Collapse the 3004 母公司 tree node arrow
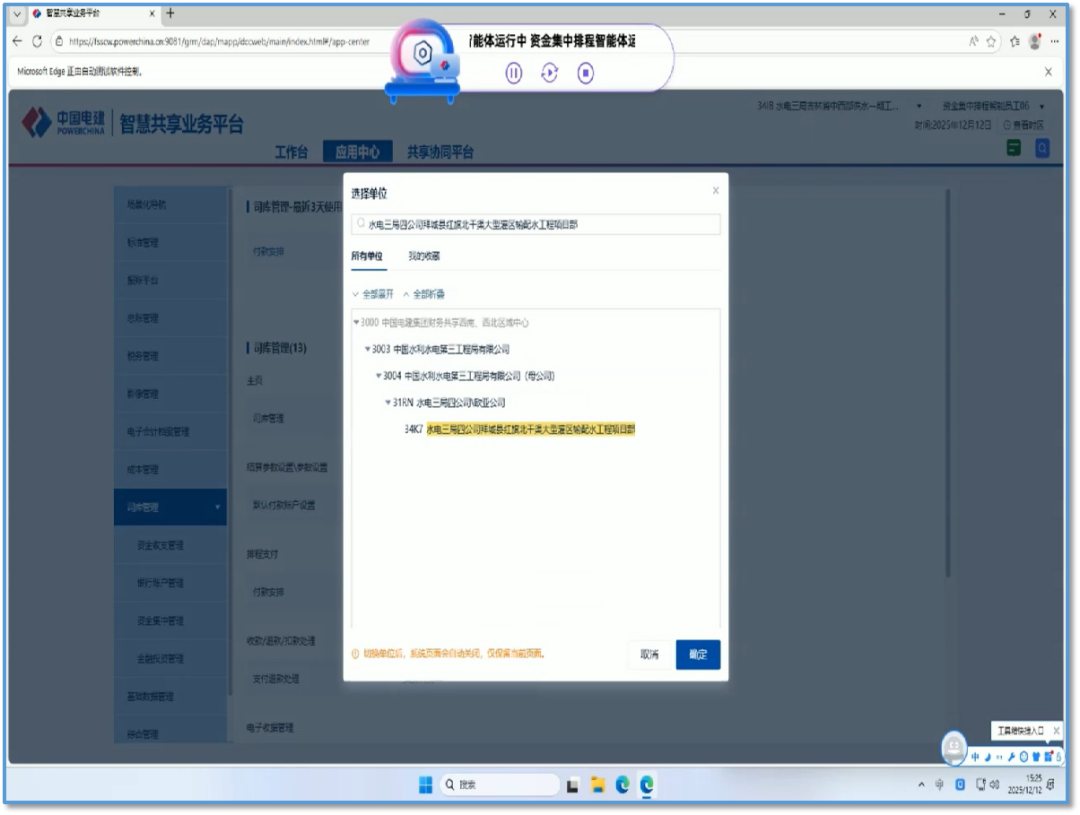Image resolution: width=1080 pixels, height=815 pixels. tap(378, 375)
